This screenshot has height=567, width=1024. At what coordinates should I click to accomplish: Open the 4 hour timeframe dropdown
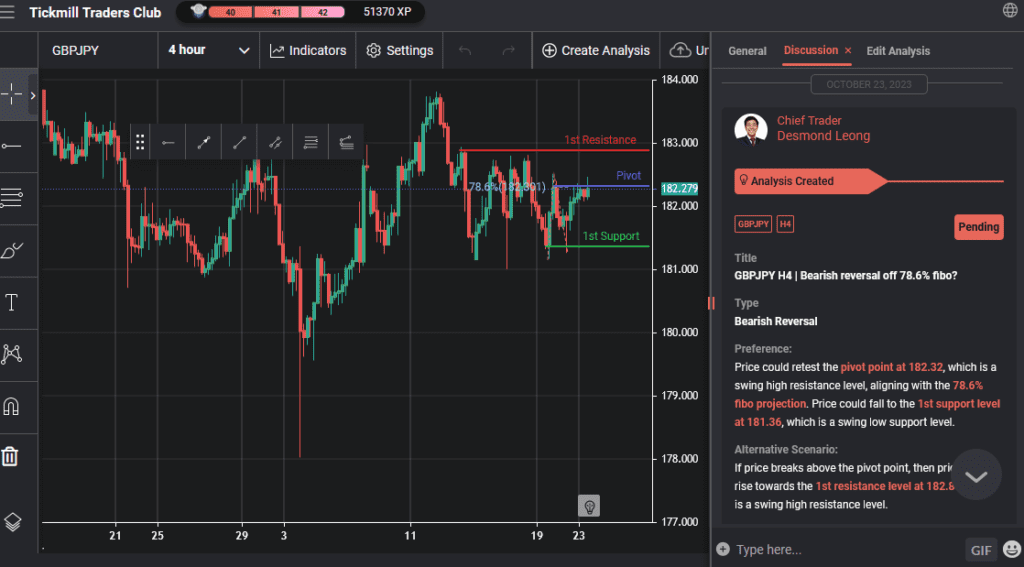[208, 50]
